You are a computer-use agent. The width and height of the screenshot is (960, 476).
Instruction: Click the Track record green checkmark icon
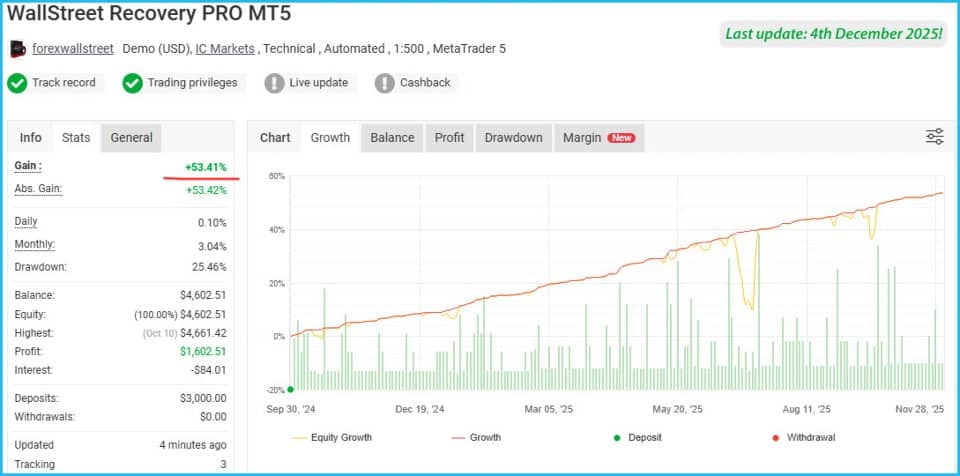coord(17,83)
